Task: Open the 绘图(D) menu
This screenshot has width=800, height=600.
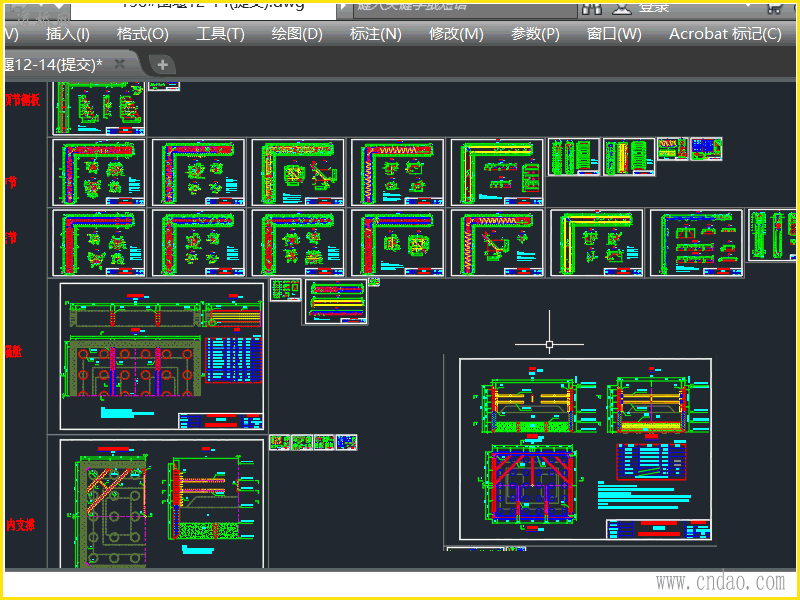Action: pyautogui.click(x=297, y=34)
